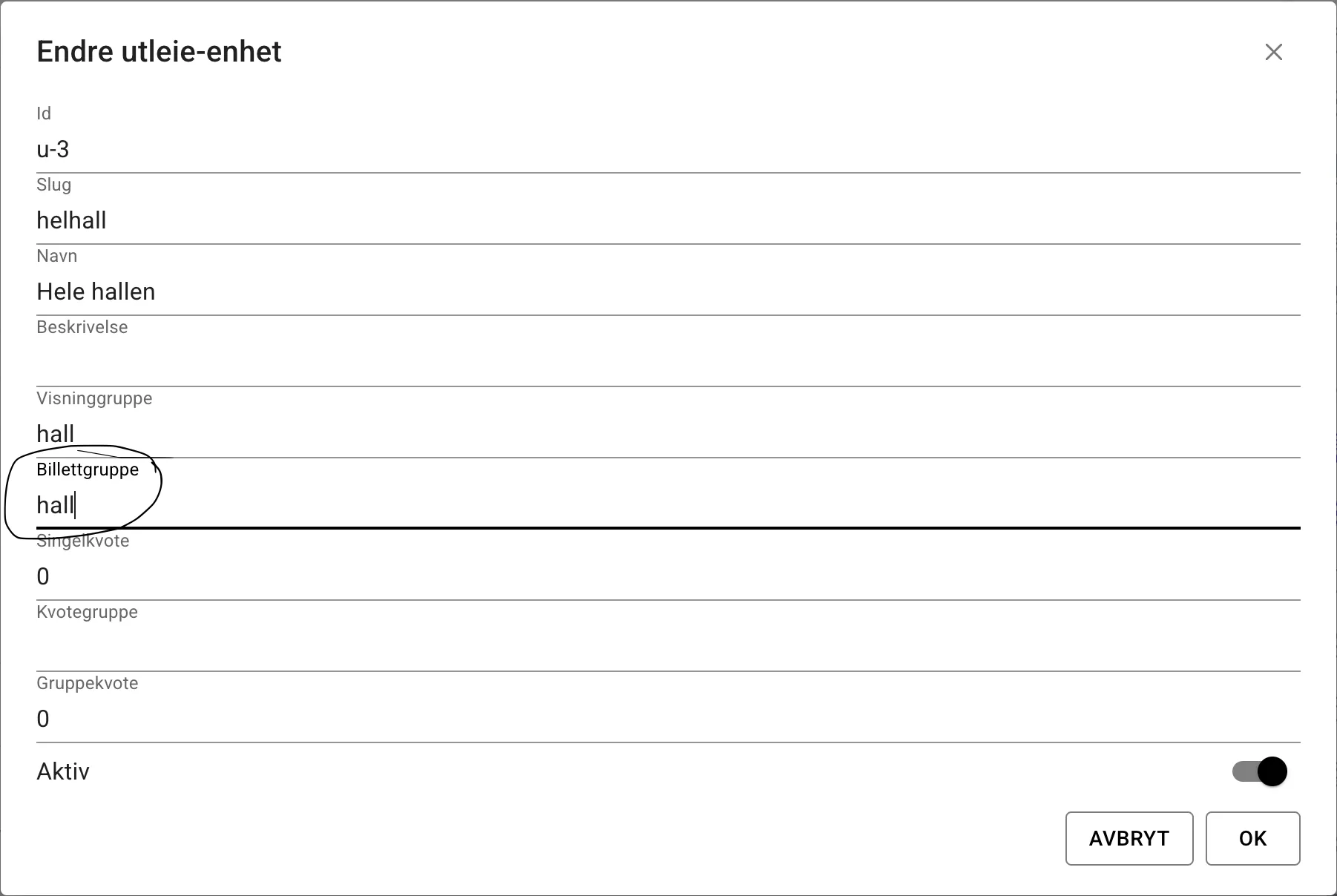This screenshot has width=1337, height=896.
Task: Click the Id label above u-3
Action: pyautogui.click(x=44, y=113)
